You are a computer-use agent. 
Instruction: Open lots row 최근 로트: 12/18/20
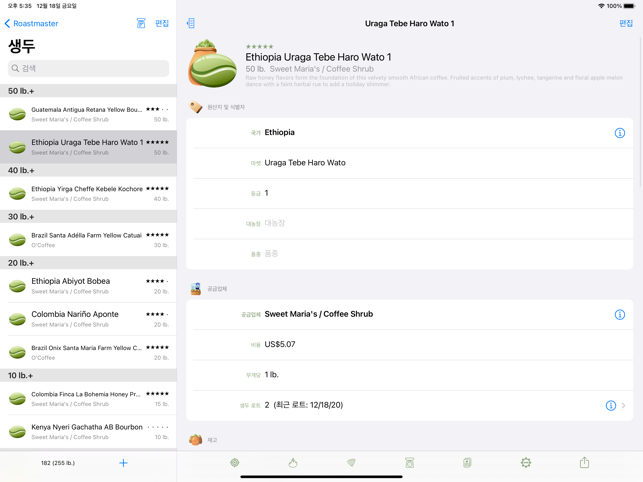click(409, 405)
